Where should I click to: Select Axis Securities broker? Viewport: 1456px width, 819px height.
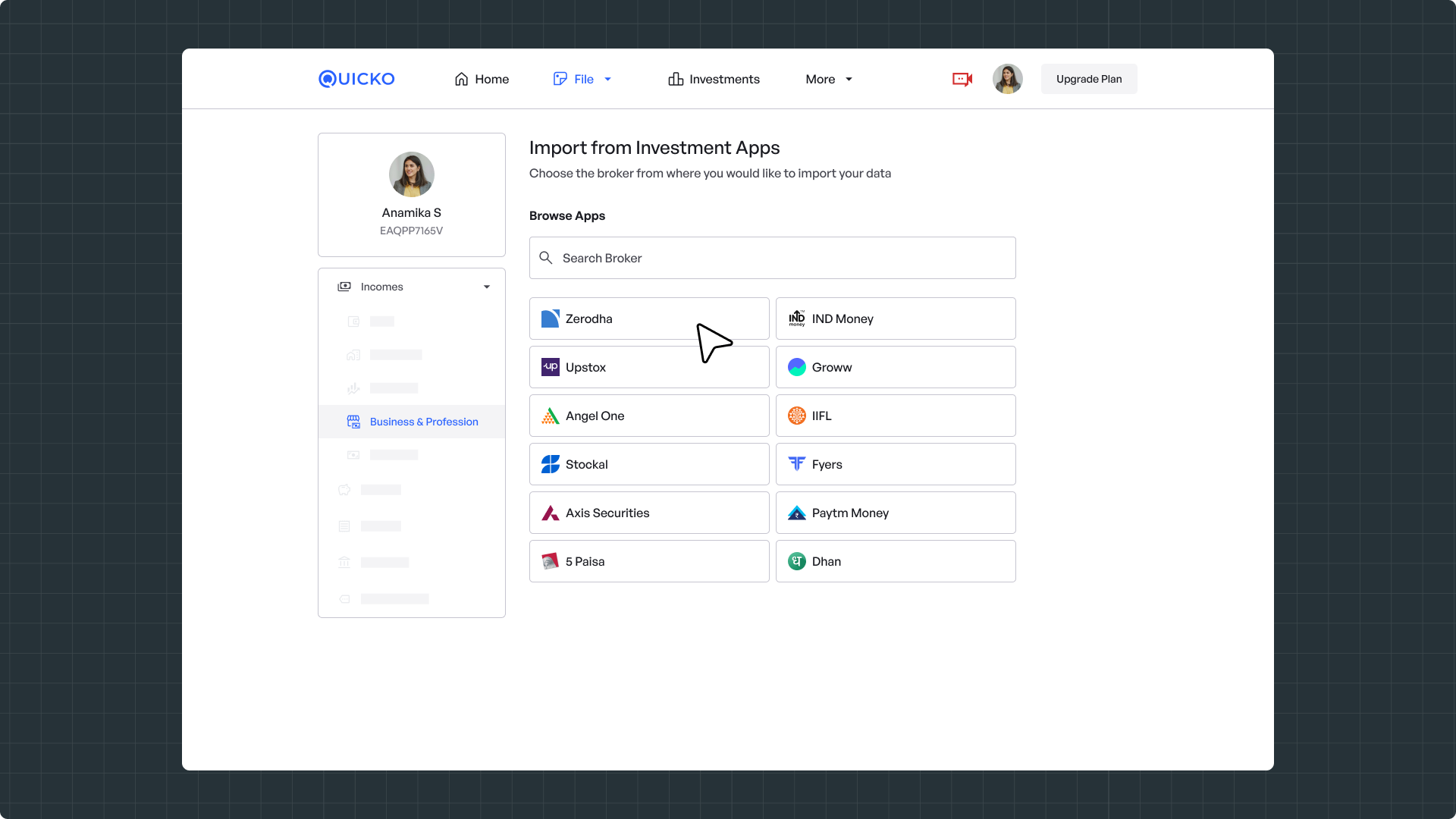click(649, 513)
